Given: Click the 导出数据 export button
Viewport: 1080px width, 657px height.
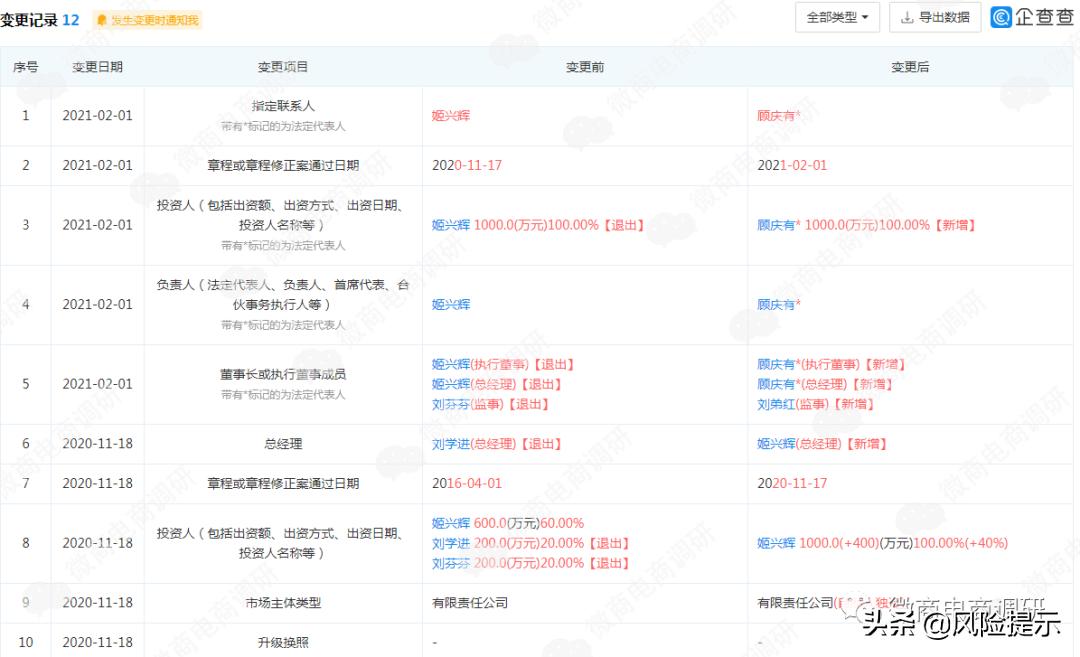Looking at the screenshot, I should tap(935, 17).
